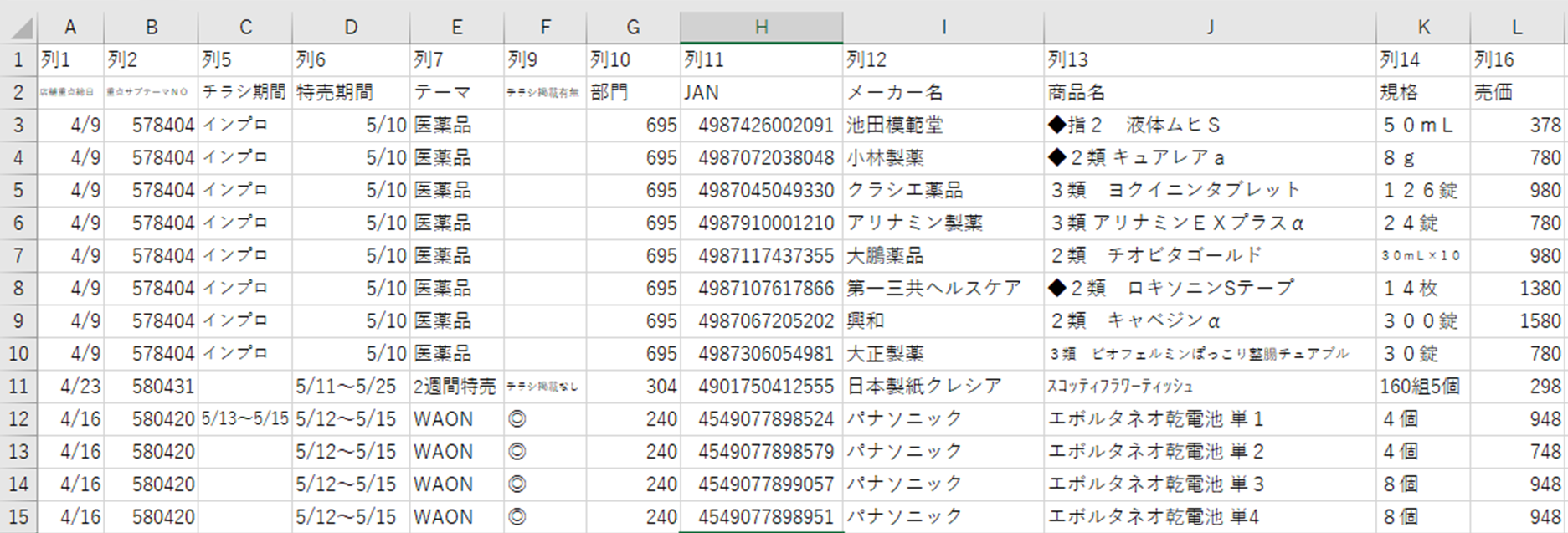The width and height of the screenshot is (1568, 533).
Task: Click JAN cell 4549077899057
Action: click(x=761, y=484)
